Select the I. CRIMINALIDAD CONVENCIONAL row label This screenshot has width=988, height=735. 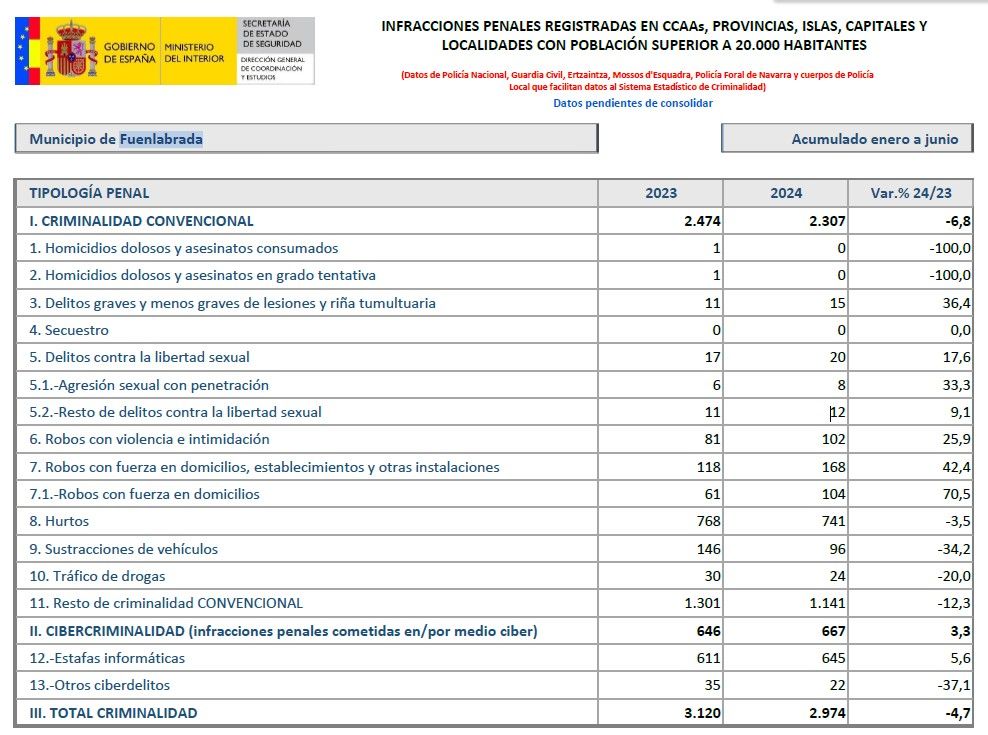(141, 221)
